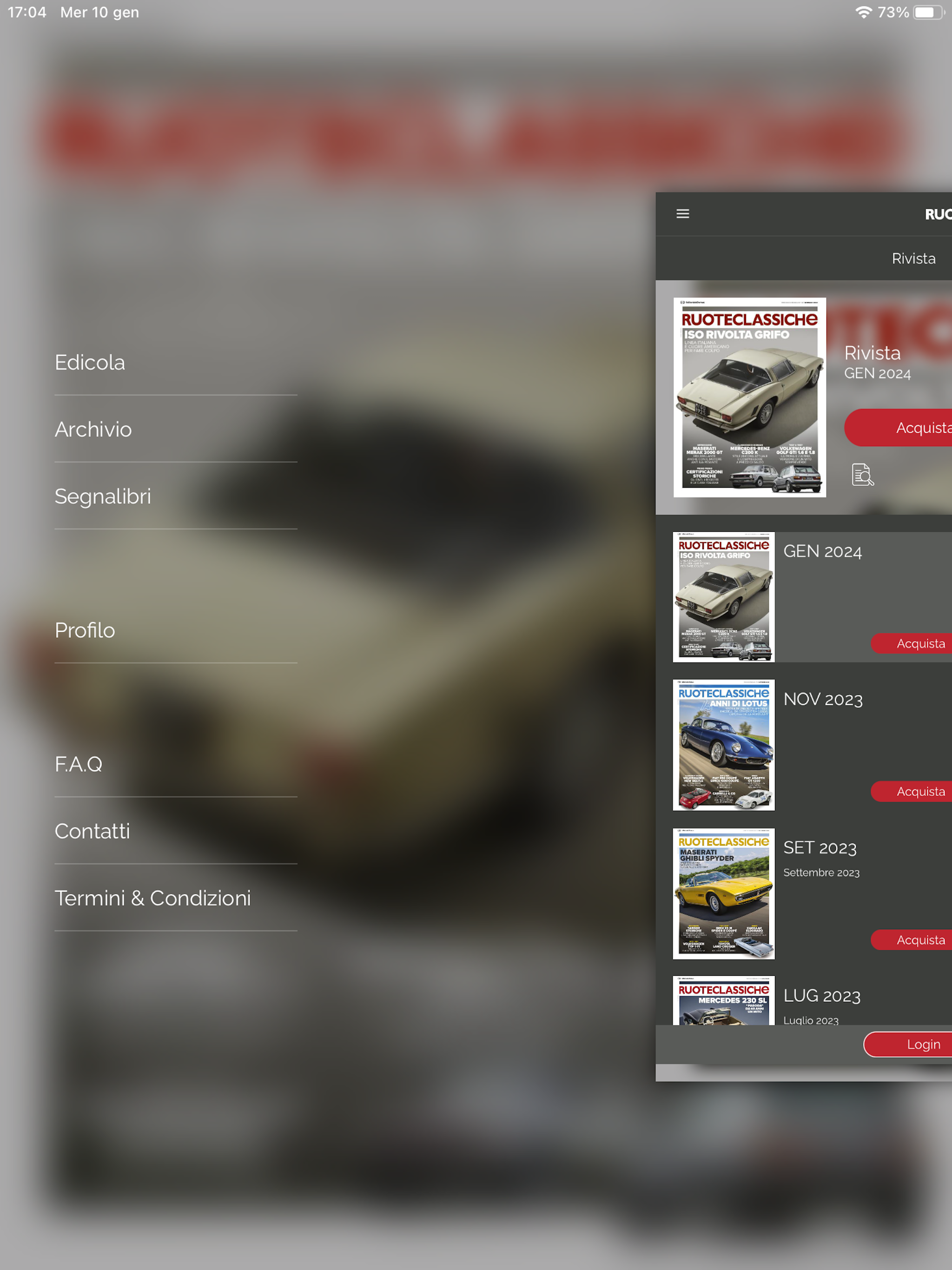
Task: Select the 'SET 2023' issue title
Action: (x=820, y=847)
